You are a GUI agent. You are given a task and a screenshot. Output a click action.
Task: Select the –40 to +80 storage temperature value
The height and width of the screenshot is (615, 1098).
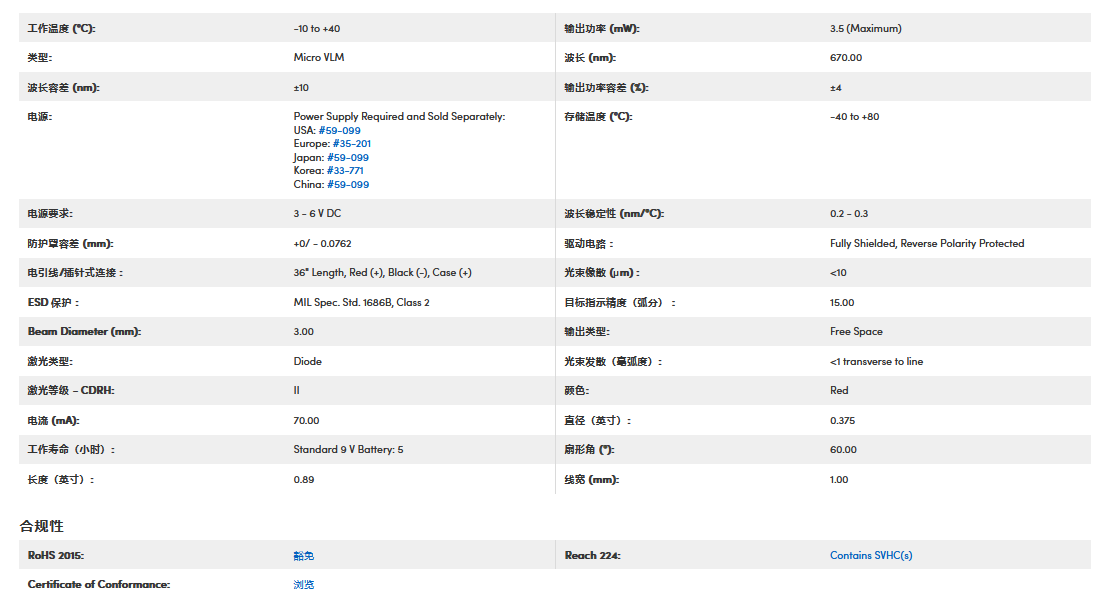point(854,117)
